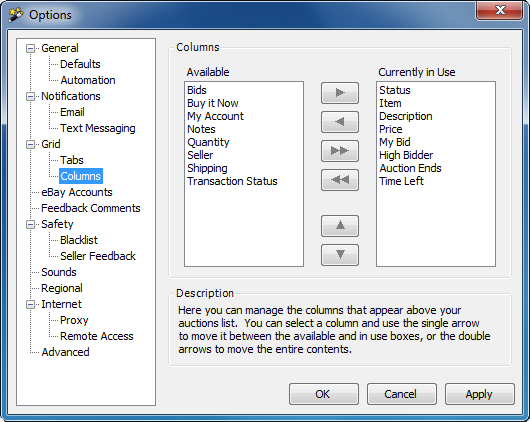Select Transaction Status in Available list
Viewport: 530px width, 422px height.
232,181
